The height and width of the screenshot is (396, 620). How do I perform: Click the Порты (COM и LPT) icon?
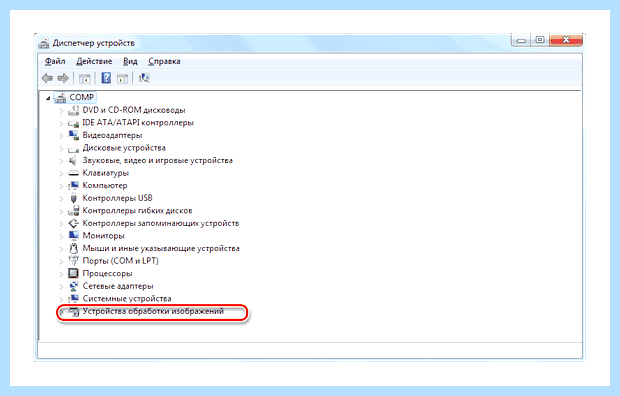[x=74, y=261]
